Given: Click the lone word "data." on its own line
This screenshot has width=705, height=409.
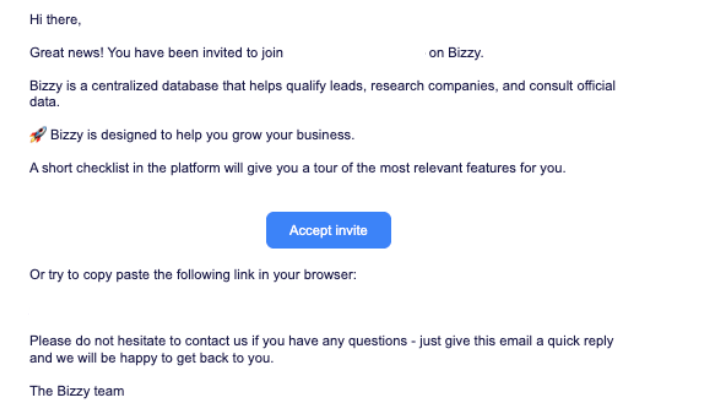Looking at the screenshot, I should click(45, 102).
